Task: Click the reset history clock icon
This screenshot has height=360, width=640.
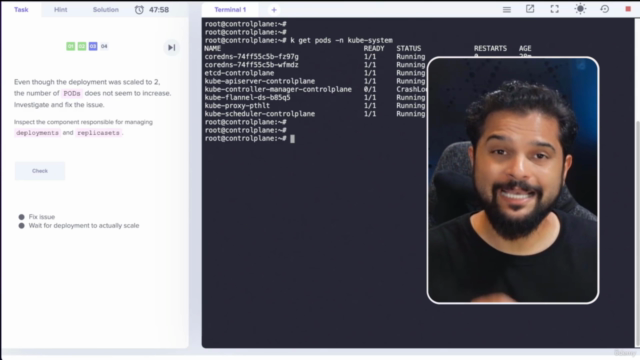Action: pyautogui.click(x=604, y=9)
